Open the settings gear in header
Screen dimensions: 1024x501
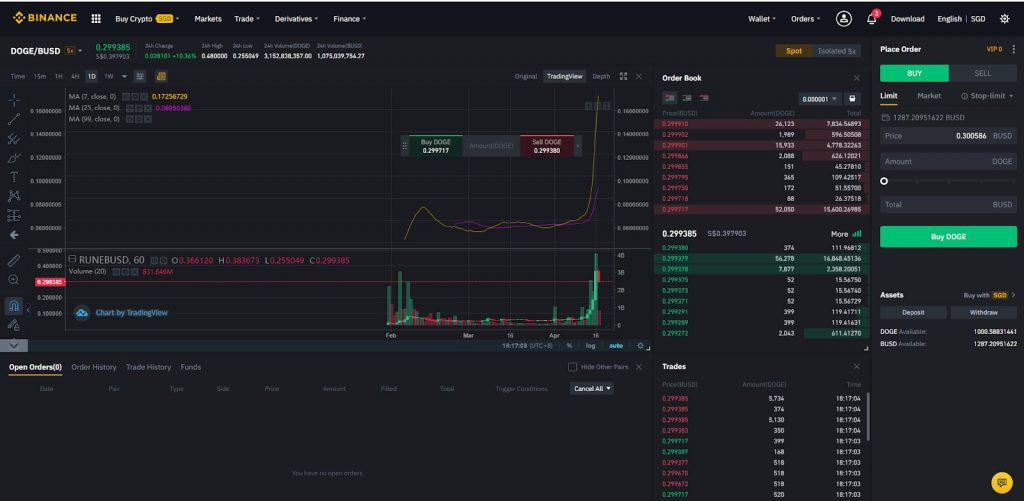click(1004, 19)
